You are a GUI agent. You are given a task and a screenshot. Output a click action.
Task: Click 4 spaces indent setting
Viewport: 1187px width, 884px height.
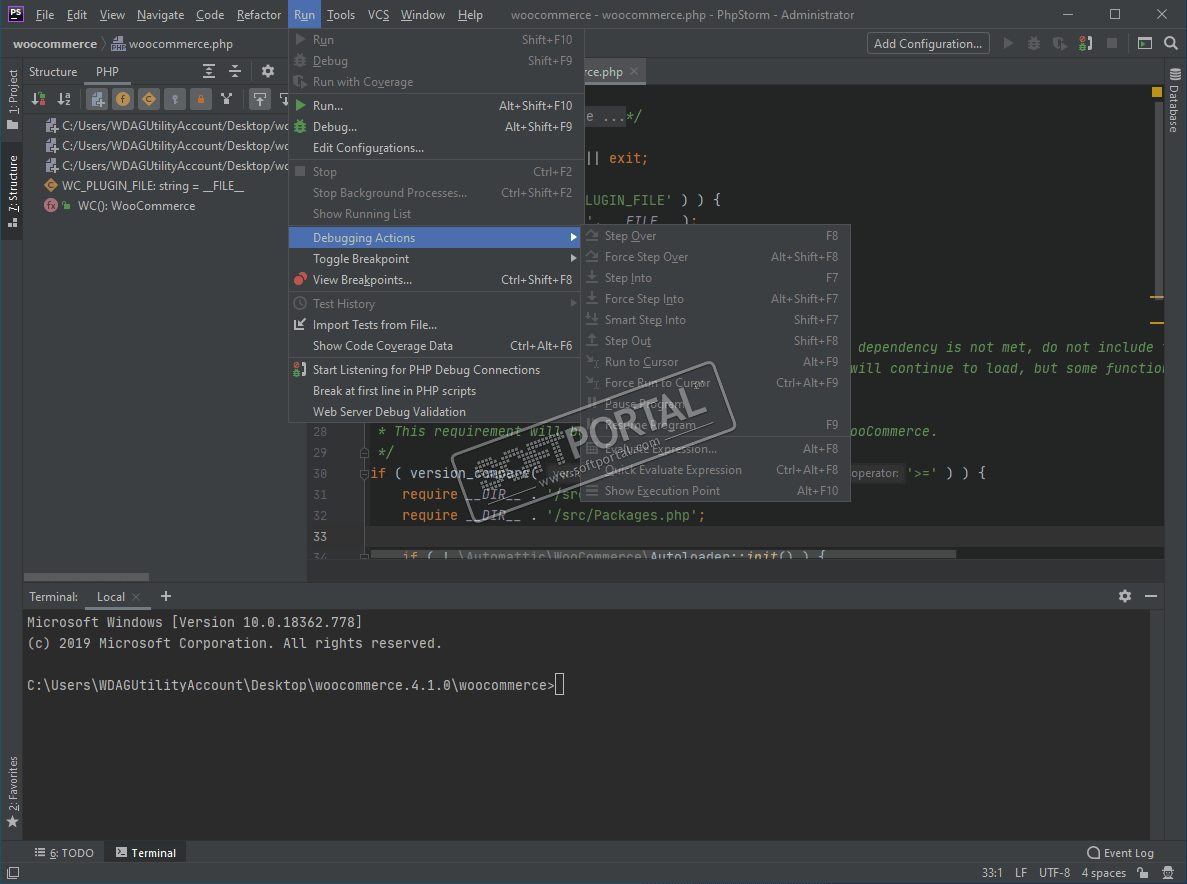[1104, 873]
